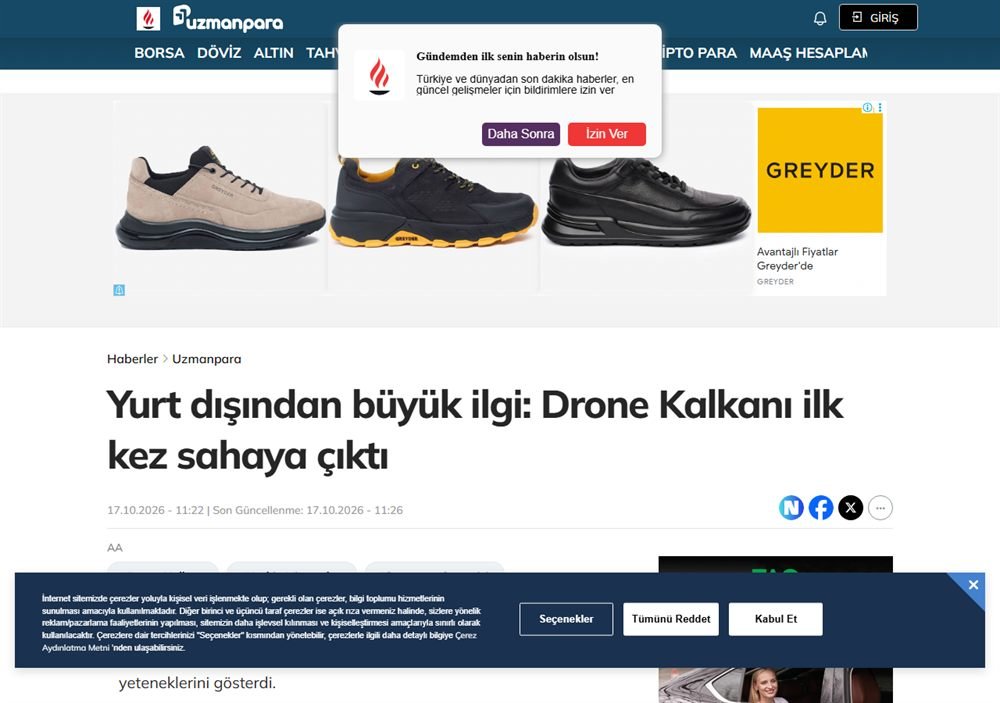Click the flame icon in notification popup
The image size is (1000, 703).
(x=379, y=76)
